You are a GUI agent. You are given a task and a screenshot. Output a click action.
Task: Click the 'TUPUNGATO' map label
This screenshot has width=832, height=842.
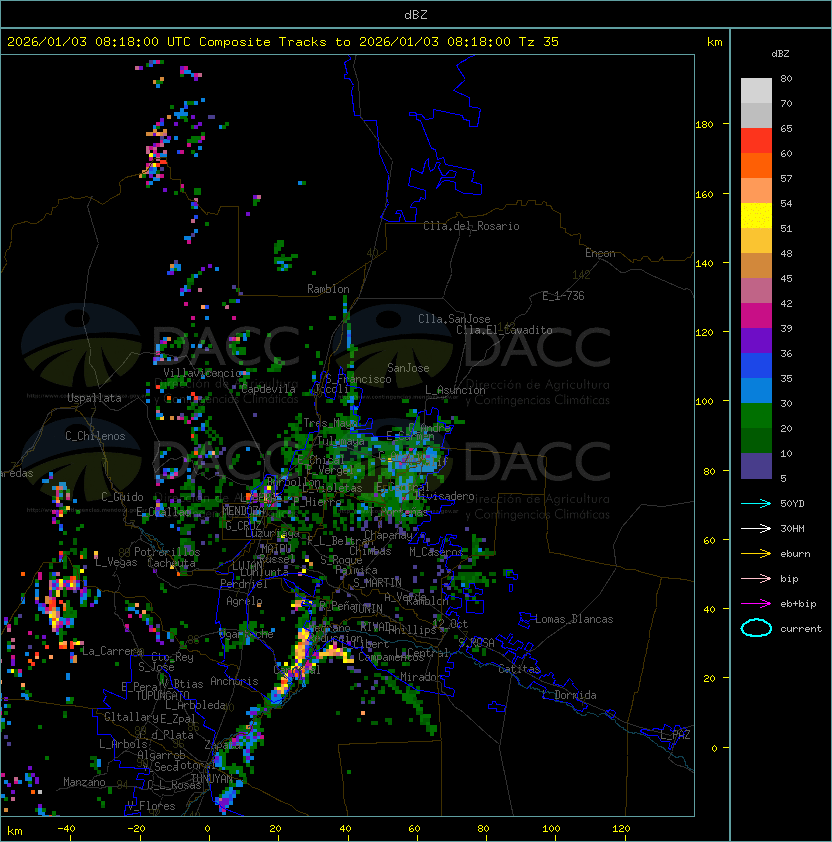click(163, 696)
